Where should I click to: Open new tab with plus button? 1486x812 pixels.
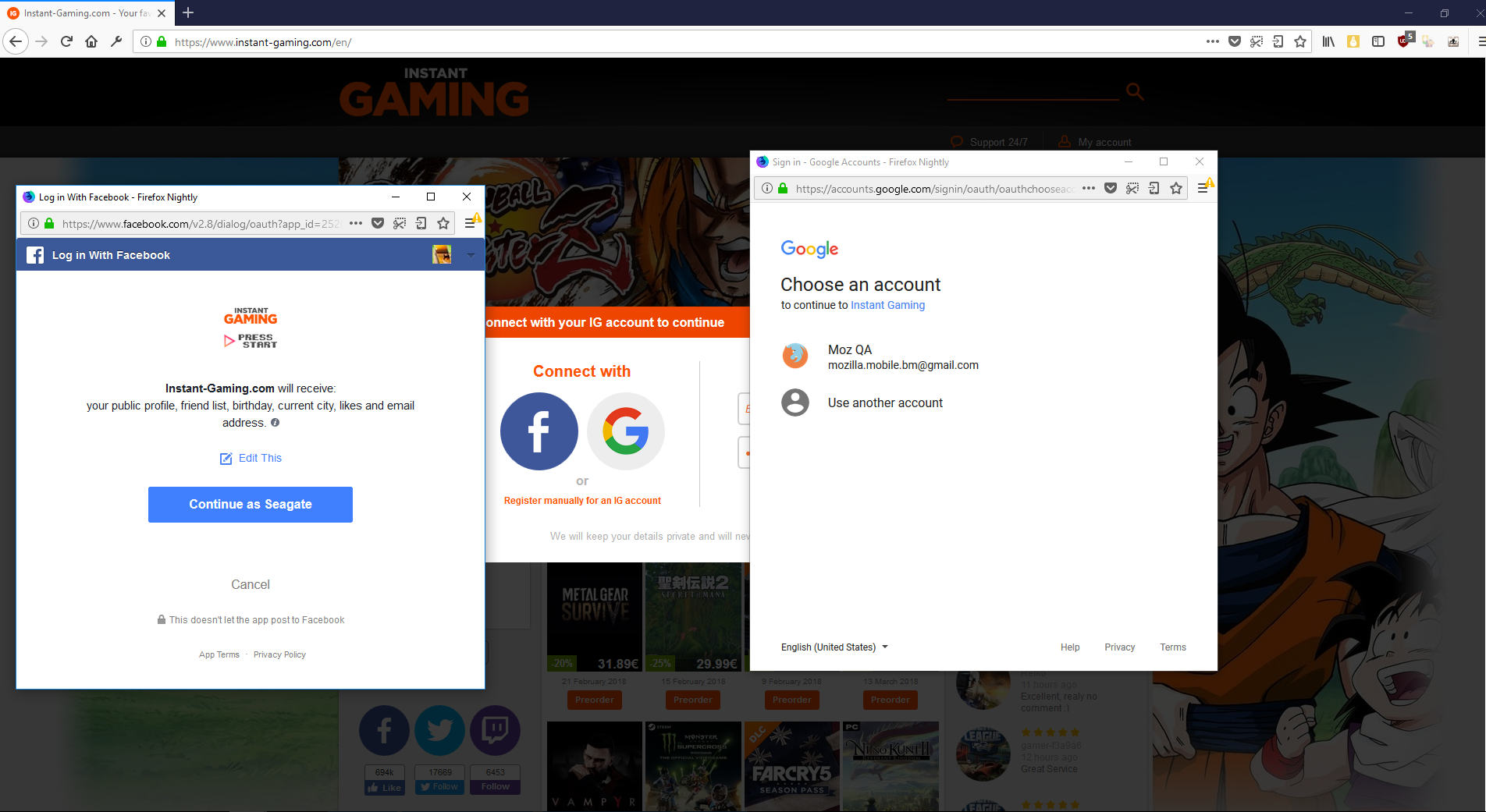[188, 12]
